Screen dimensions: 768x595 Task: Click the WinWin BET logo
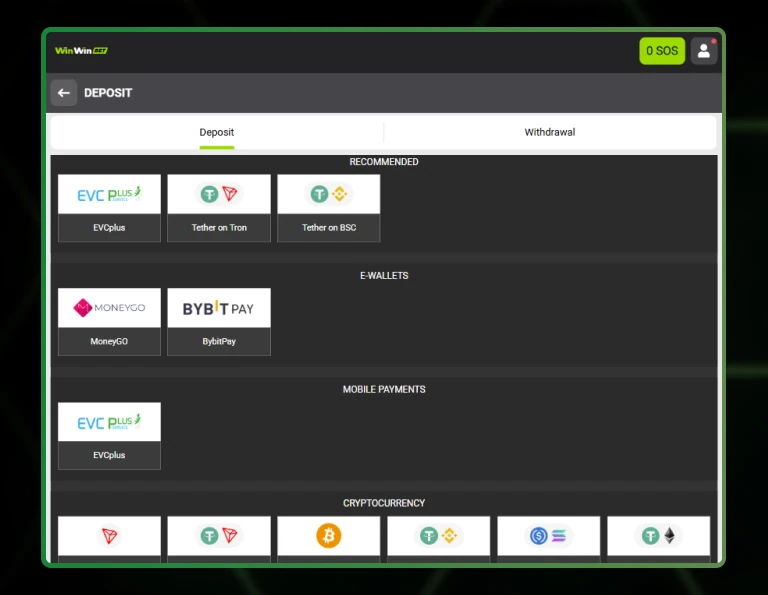[81, 50]
